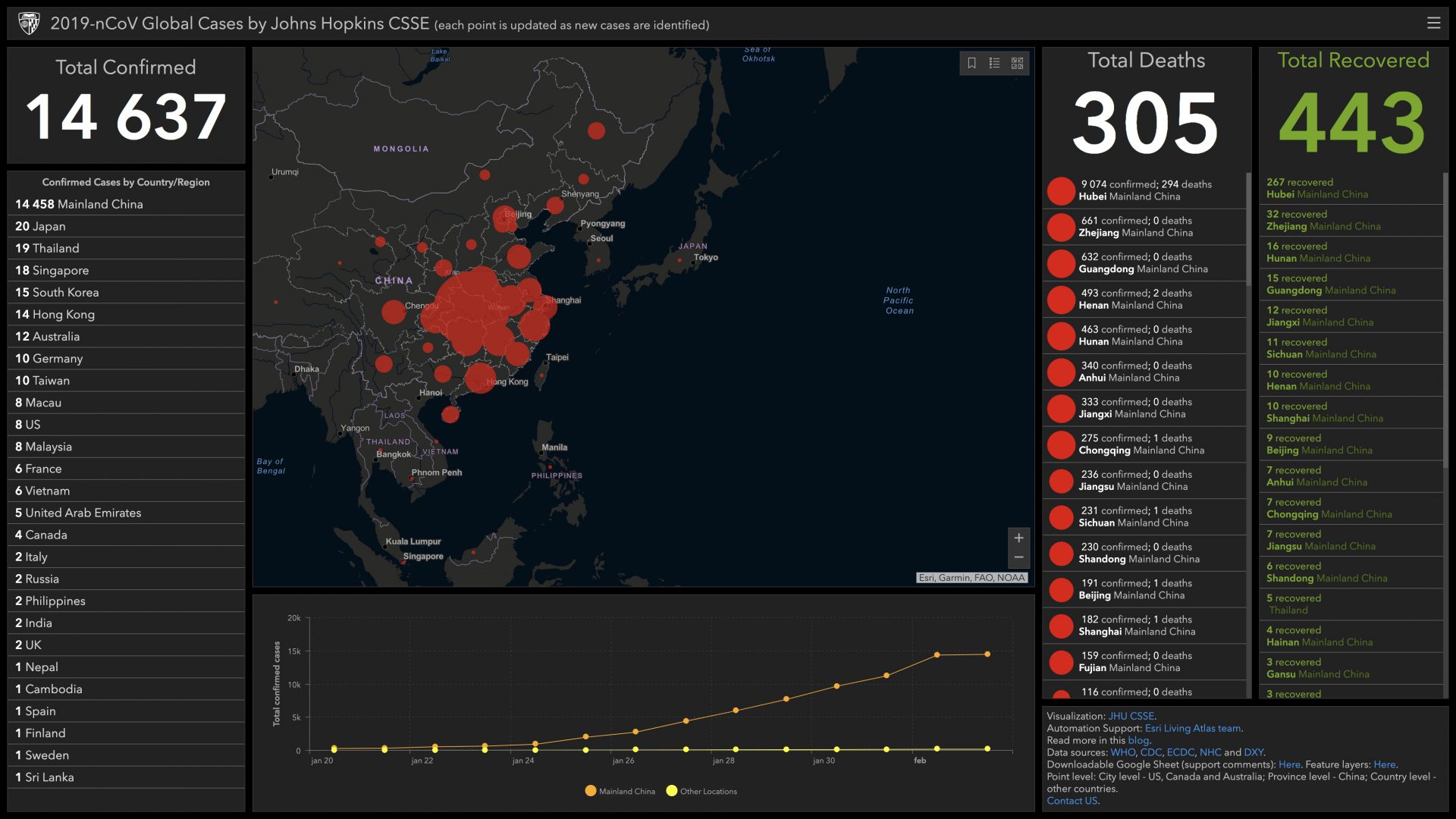
Task: Open the hamburger menu in the header
Action: pos(1433,23)
